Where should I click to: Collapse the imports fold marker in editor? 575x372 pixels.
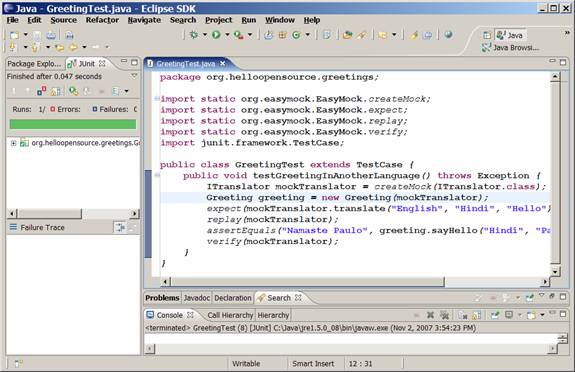click(x=157, y=98)
